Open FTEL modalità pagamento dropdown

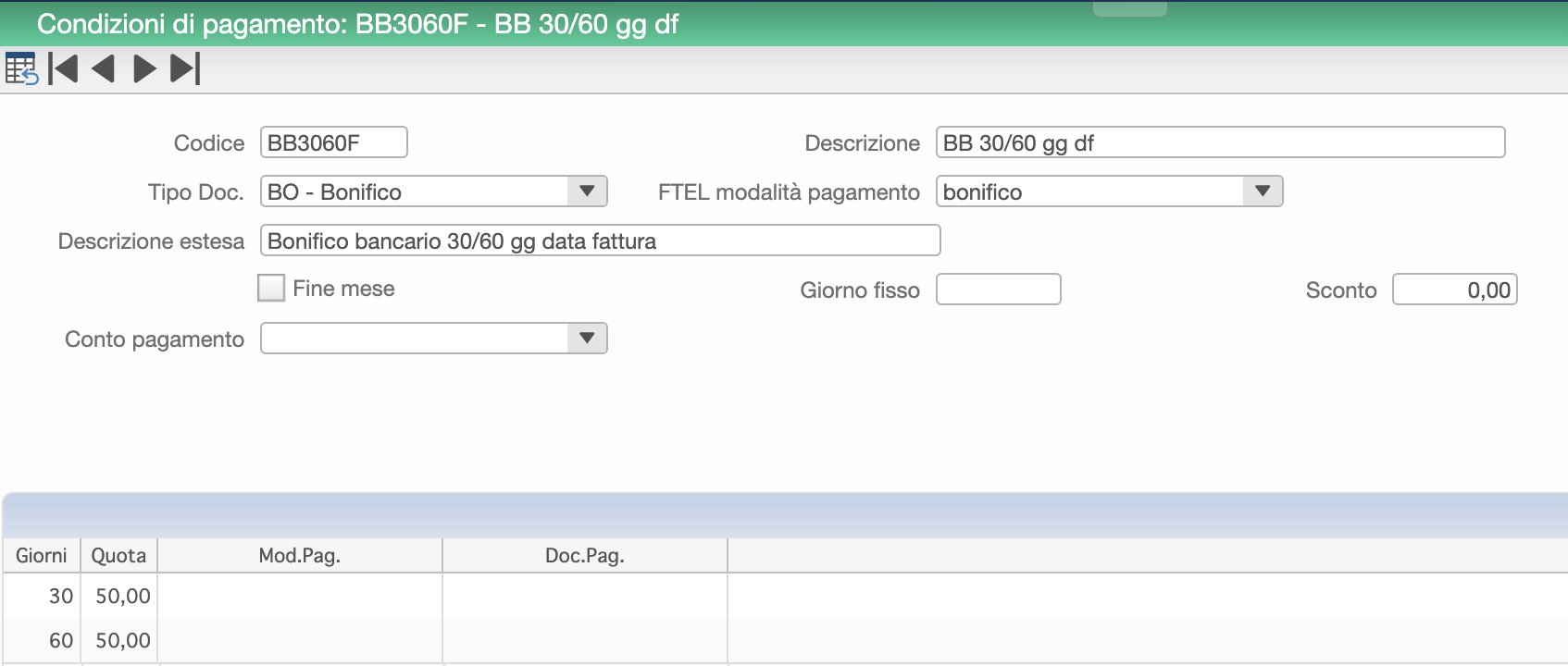pos(1263,191)
